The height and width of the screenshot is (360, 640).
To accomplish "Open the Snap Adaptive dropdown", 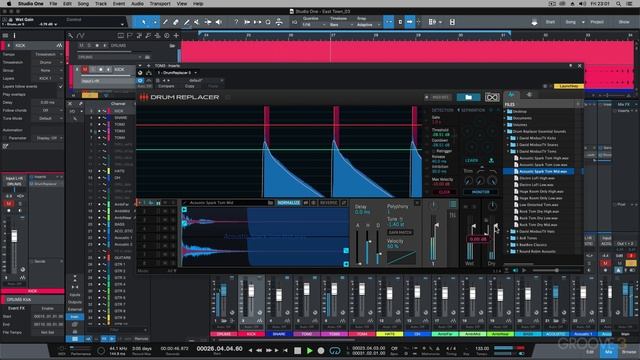I will click(x=368, y=24).
